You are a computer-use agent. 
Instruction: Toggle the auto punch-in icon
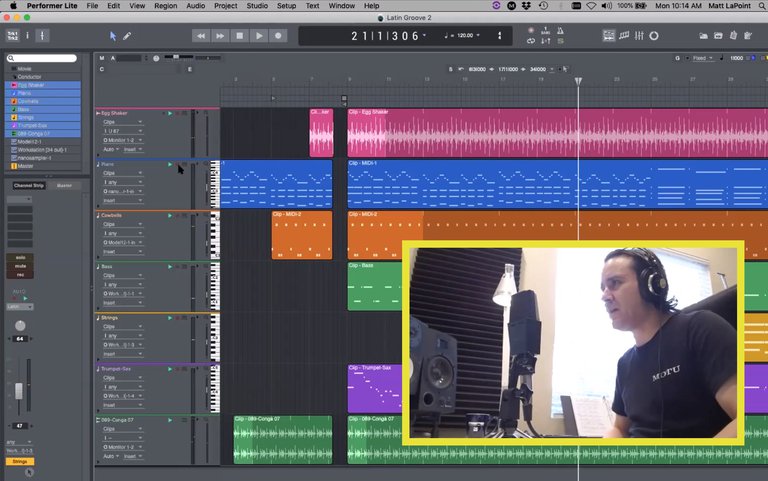[546, 41]
